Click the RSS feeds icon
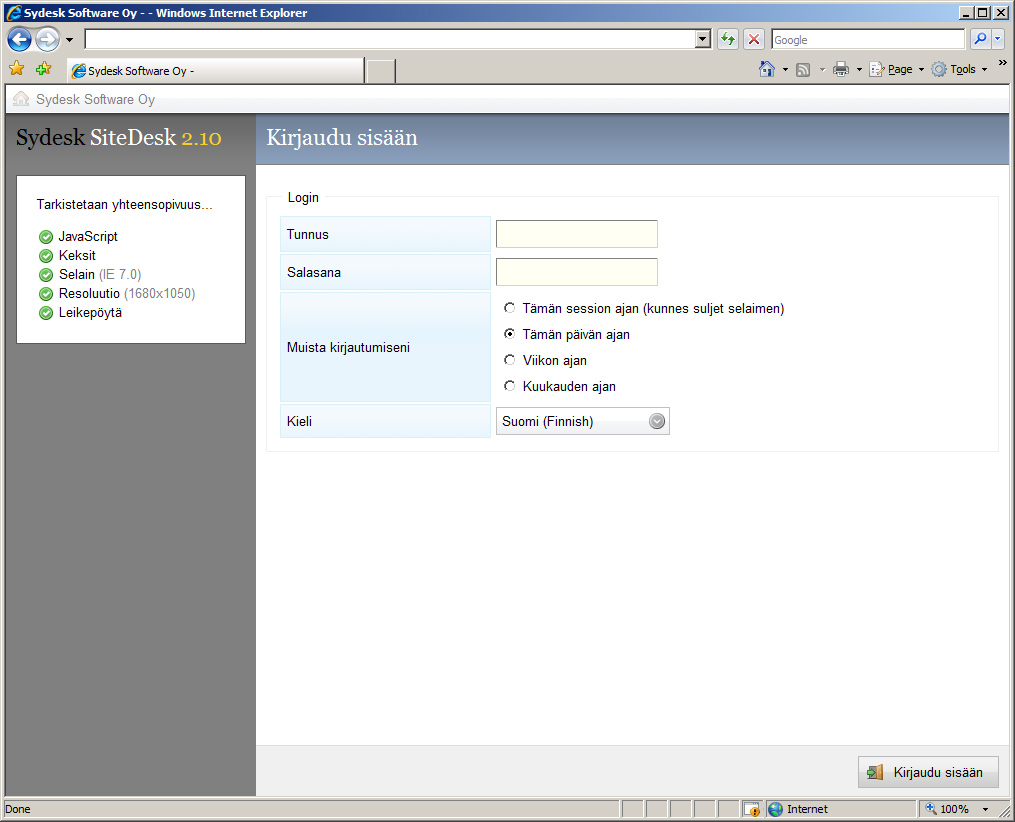Image resolution: width=1015 pixels, height=822 pixels. pyautogui.click(x=803, y=69)
